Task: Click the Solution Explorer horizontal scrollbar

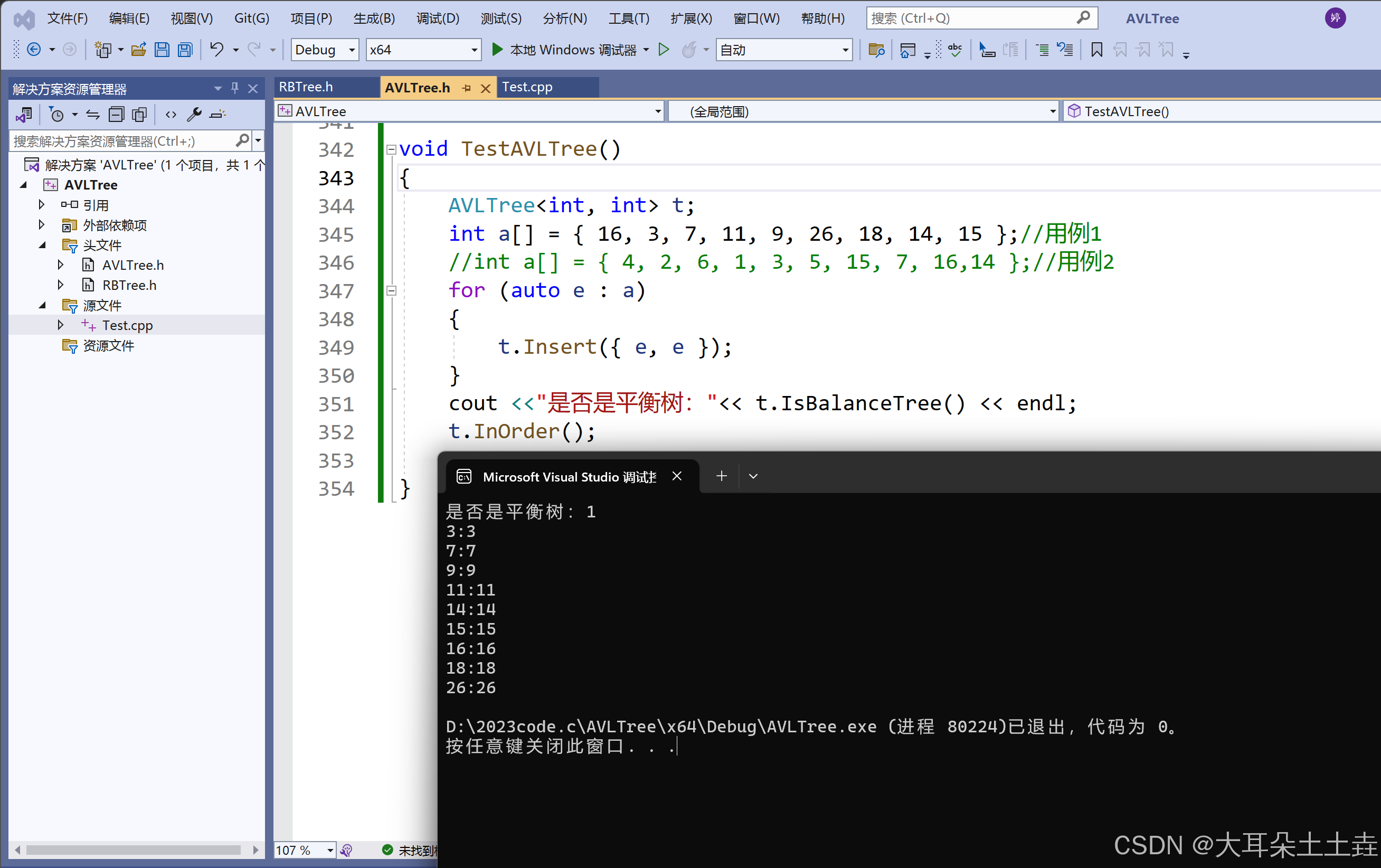Action: 133,850
